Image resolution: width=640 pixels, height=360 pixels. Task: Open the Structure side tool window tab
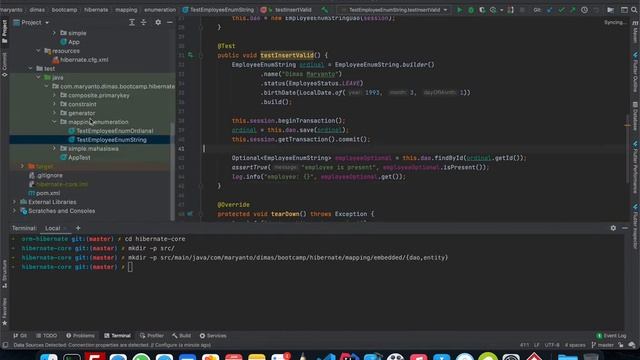click(4, 273)
